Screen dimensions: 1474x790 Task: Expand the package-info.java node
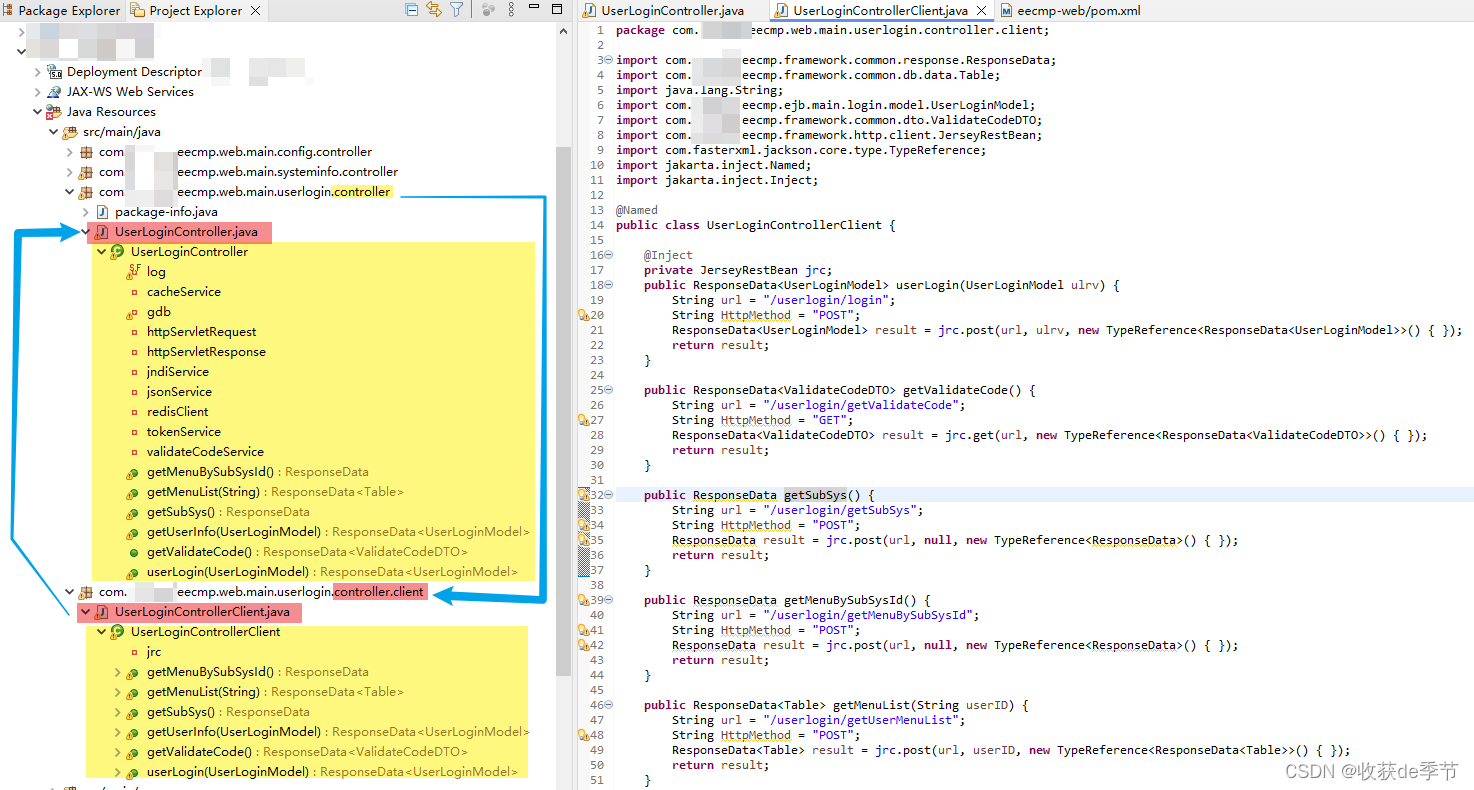pos(86,212)
